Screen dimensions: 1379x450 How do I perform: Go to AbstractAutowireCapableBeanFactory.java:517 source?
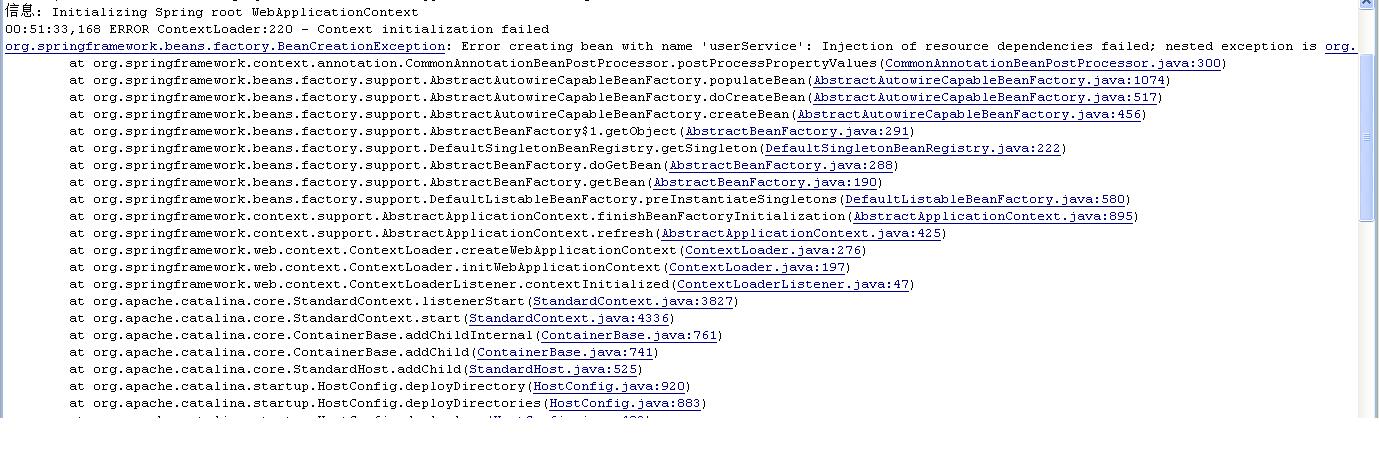click(984, 97)
